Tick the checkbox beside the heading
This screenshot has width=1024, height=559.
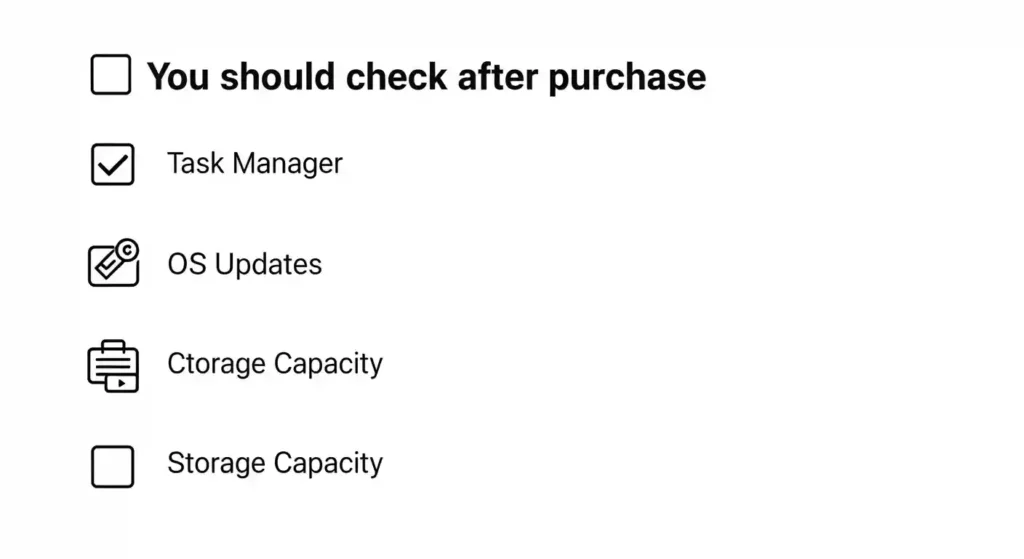pos(111,74)
